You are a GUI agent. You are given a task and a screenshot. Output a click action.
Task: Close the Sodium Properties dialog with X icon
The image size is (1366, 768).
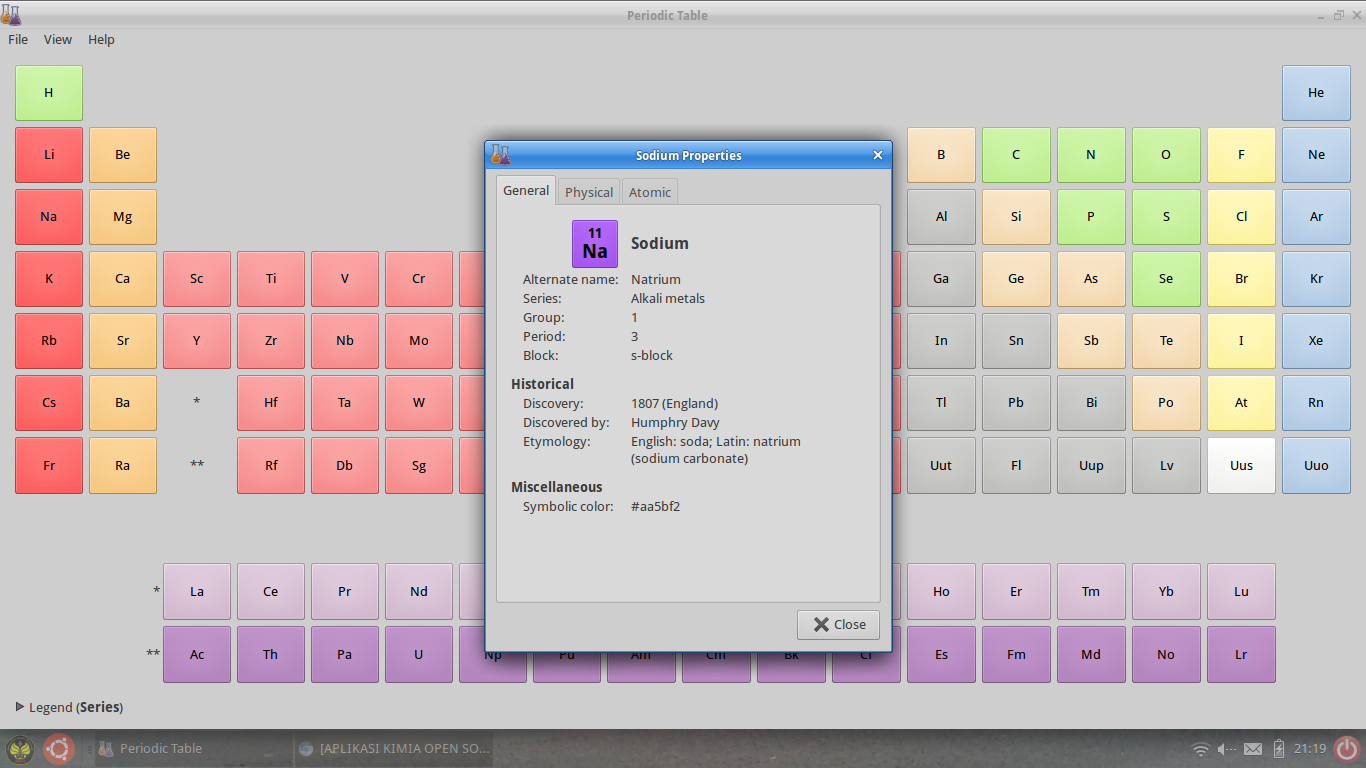click(878, 155)
